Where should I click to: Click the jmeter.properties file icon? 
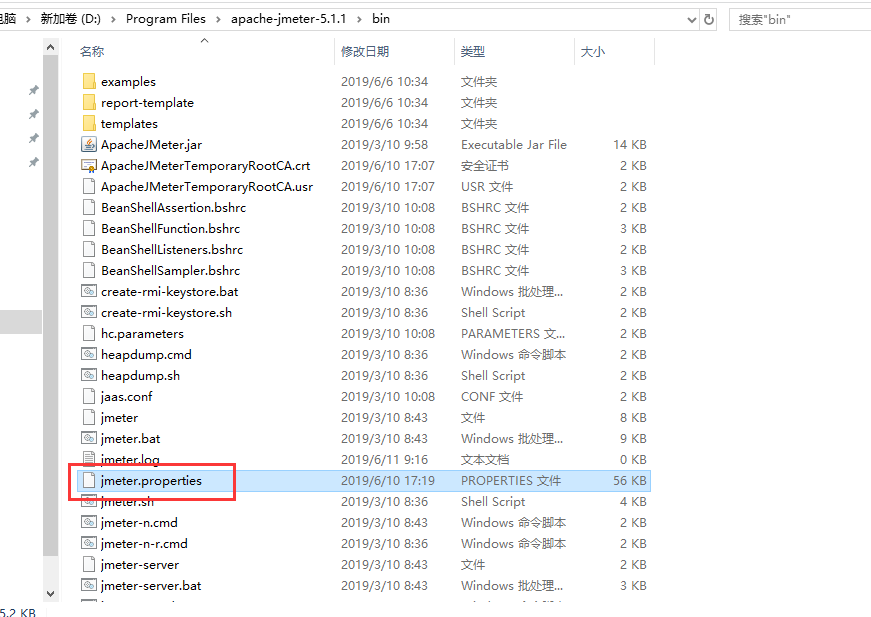(89, 480)
